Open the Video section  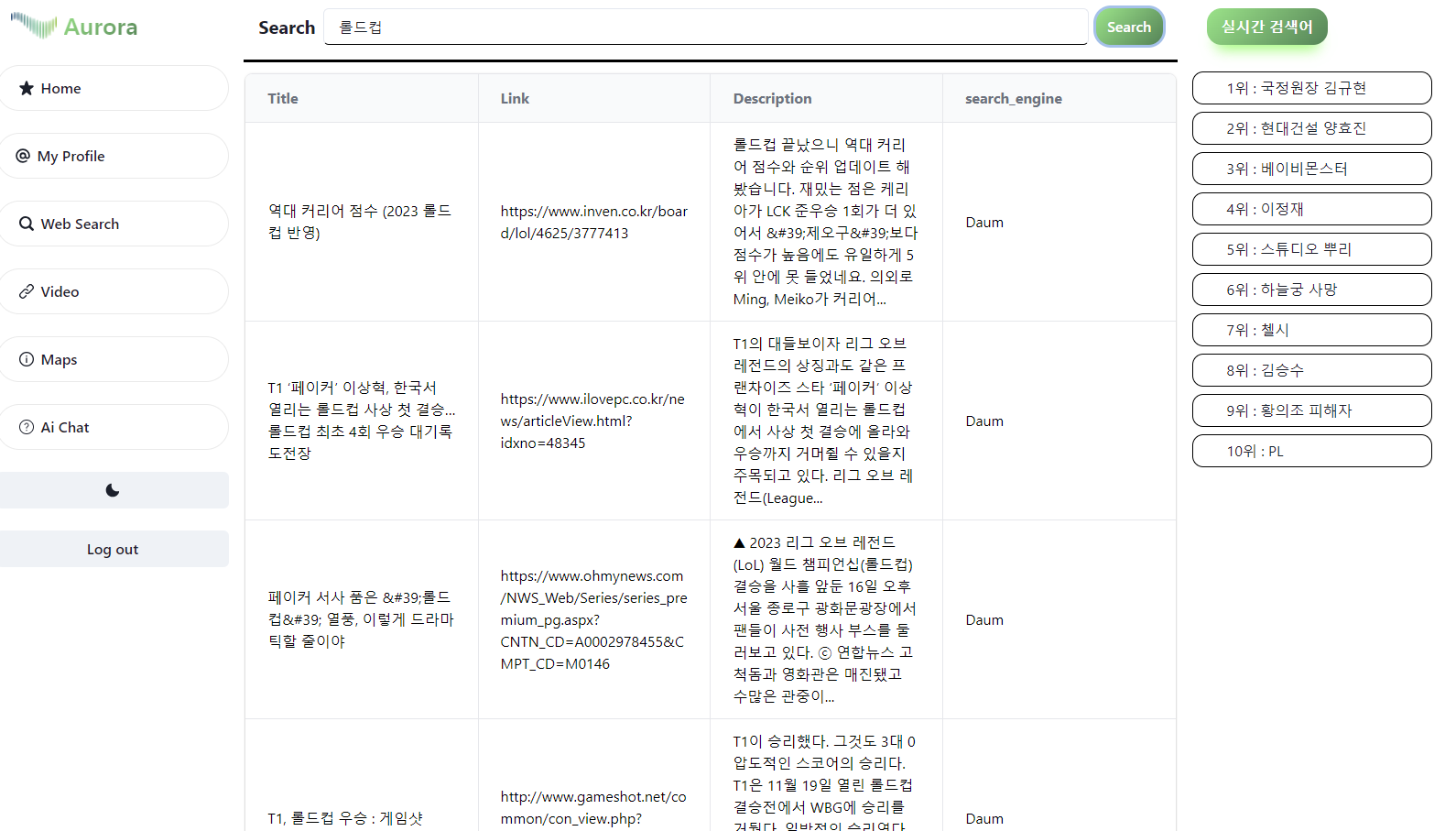(113, 291)
